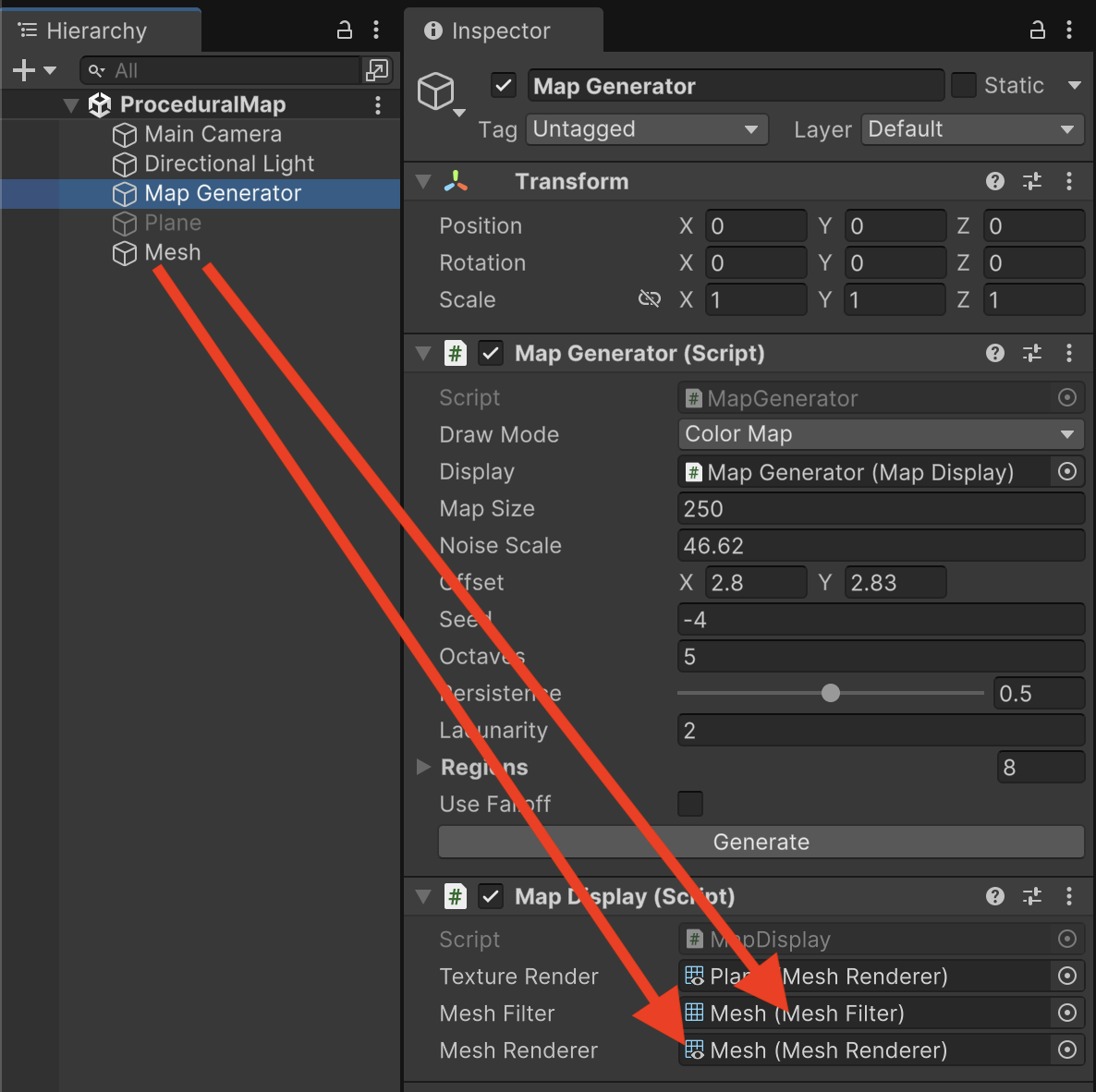Open the Draw Mode dropdown
This screenshot has height=1092, width=1096.
(x=880, y=434)
